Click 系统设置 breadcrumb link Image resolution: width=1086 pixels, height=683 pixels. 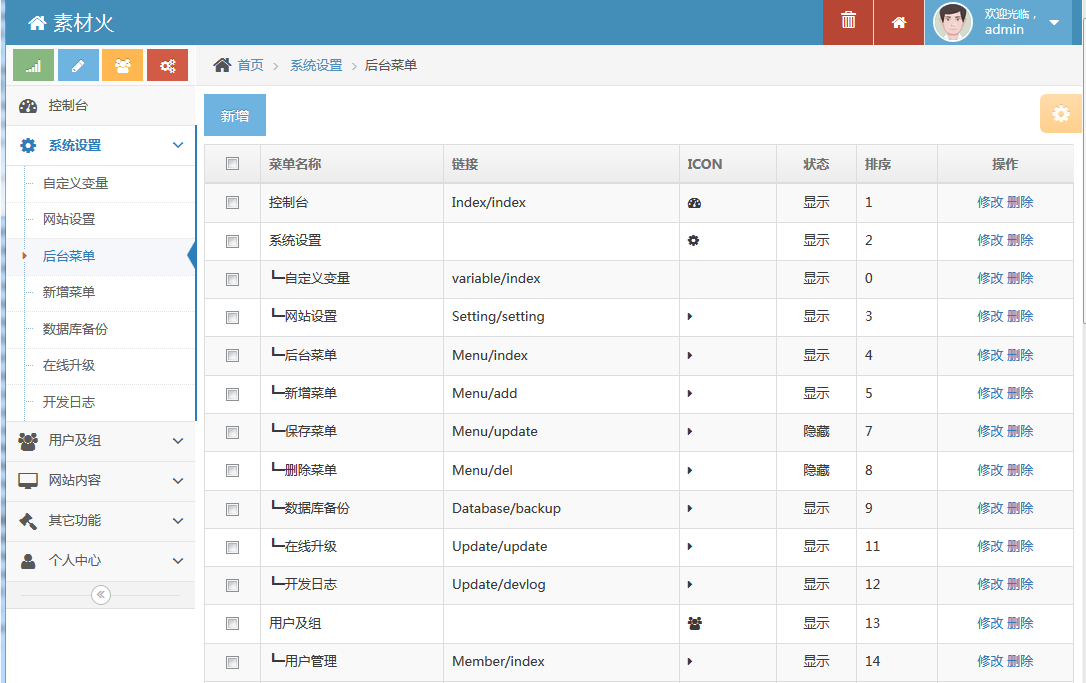[316, 65]
